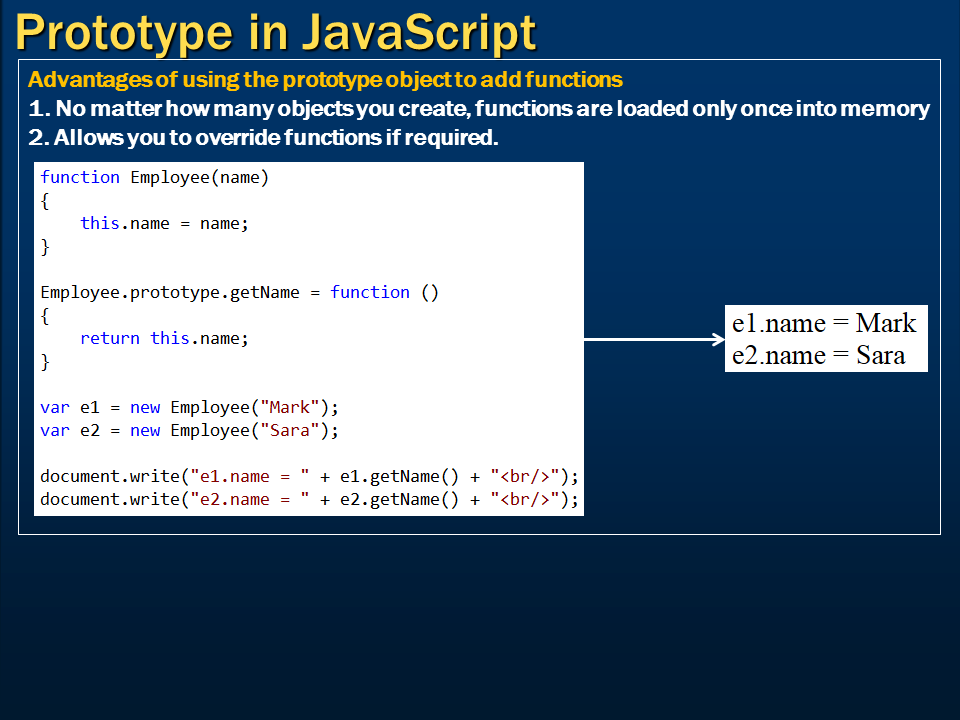Select the first document.write statement
960x720 pixels.
click(x=308, y=476)
